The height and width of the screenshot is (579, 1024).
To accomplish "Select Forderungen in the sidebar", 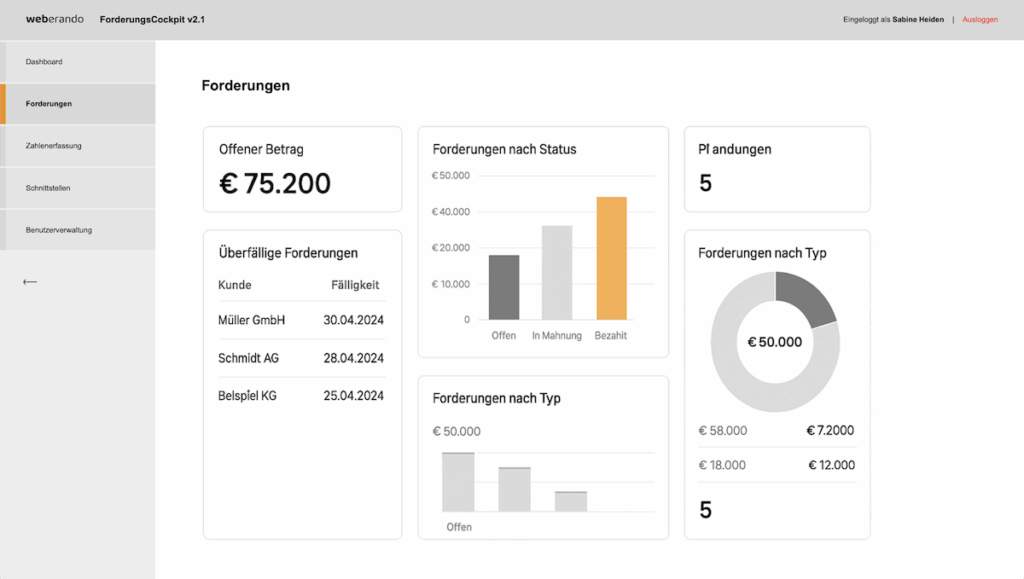I will pos(49,104).
